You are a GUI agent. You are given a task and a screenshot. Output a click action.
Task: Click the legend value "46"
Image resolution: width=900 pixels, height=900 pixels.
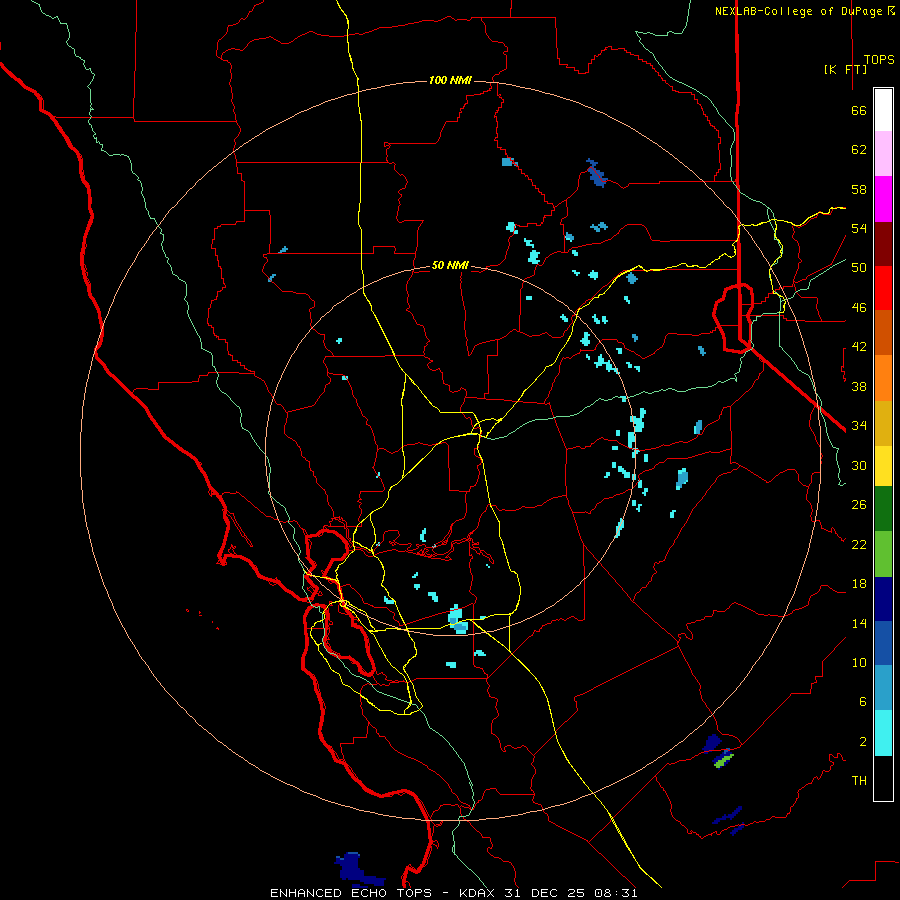click(x=859, y=308)
